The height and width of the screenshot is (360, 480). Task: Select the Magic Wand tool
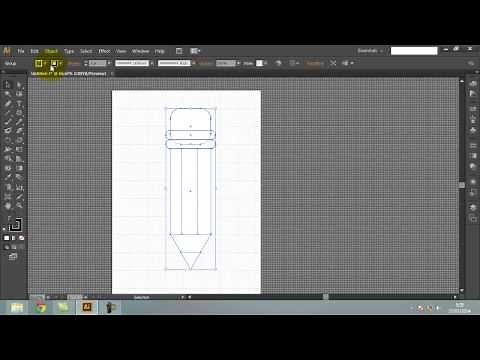pyautogui.click(x=7, y=94)
